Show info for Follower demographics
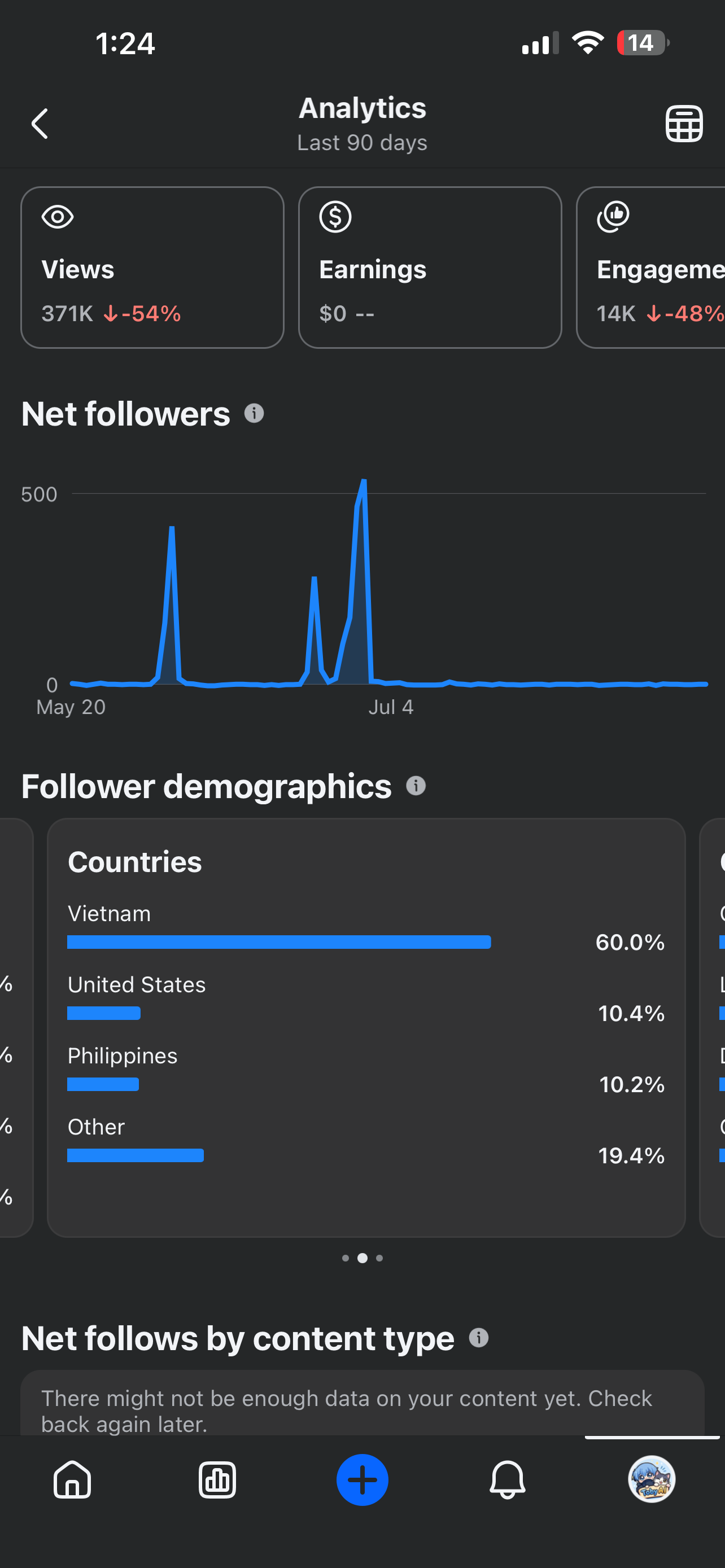The height and width of the screenshot is (1568, 725). point(416,786)
